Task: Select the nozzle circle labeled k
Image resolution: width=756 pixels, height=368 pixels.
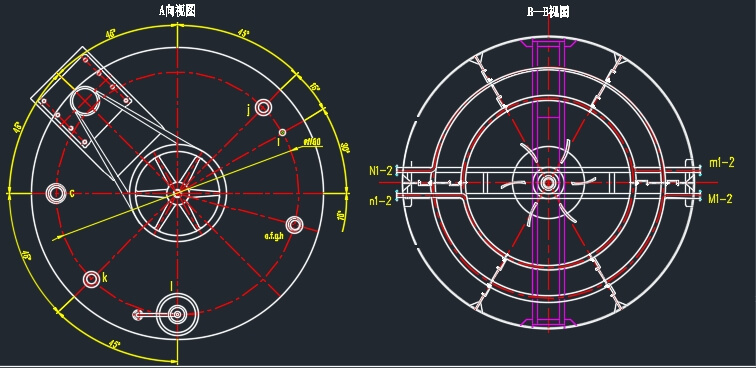Action: [91, 279]
